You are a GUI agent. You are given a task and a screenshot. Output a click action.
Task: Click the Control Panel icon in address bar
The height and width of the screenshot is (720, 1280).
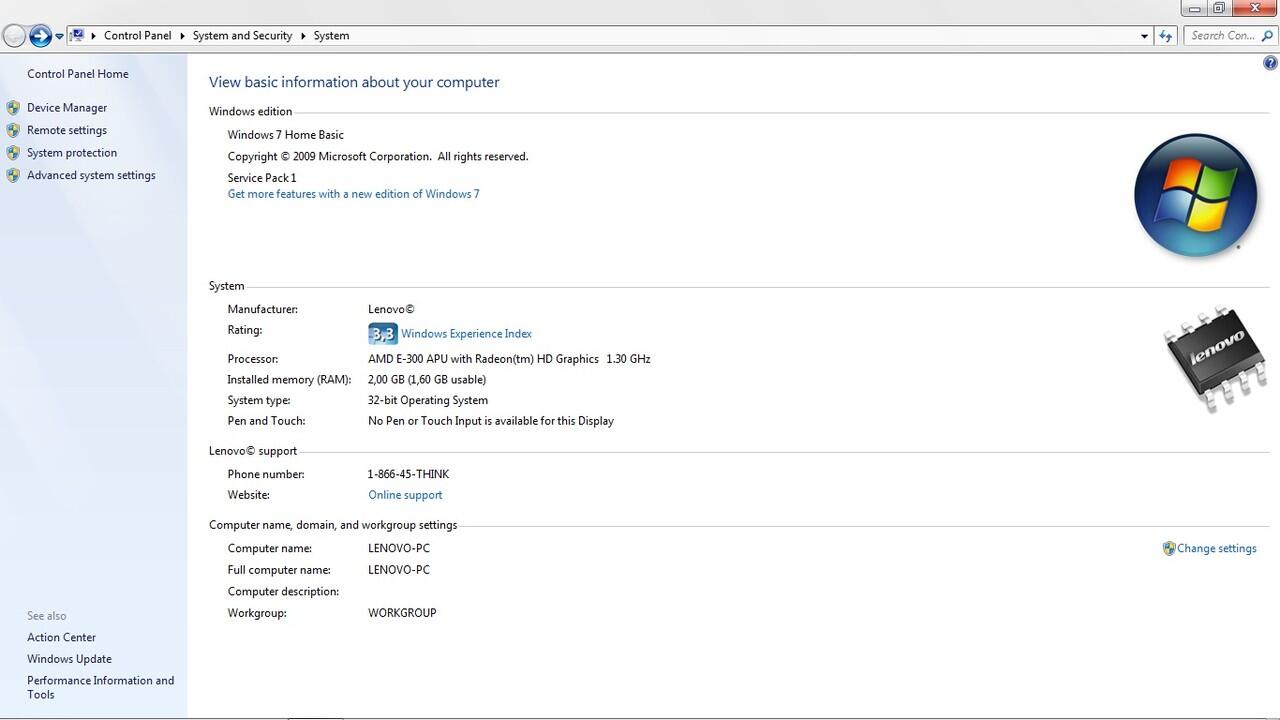[77, 35]
